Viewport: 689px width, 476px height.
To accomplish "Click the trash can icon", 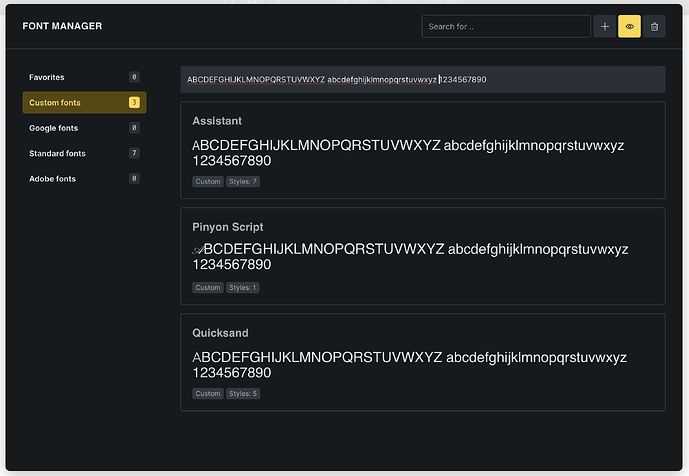I will click(654, 26).
